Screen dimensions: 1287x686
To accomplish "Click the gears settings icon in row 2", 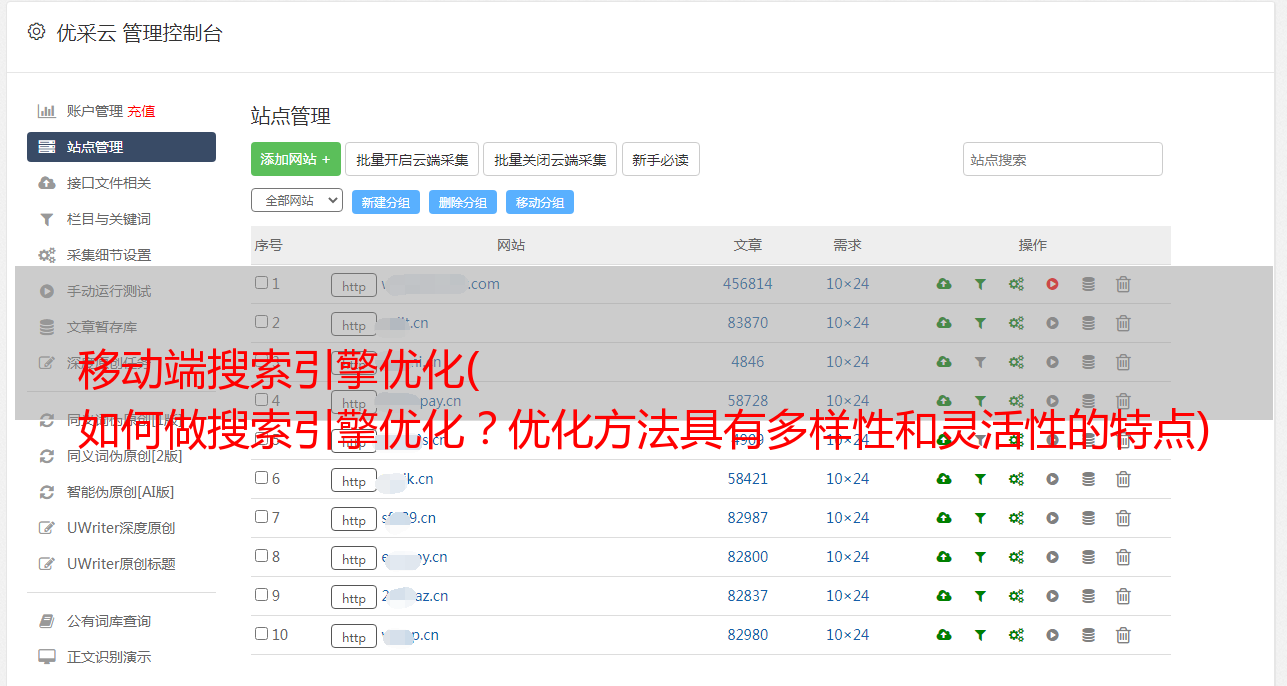I will (1016, 323).
